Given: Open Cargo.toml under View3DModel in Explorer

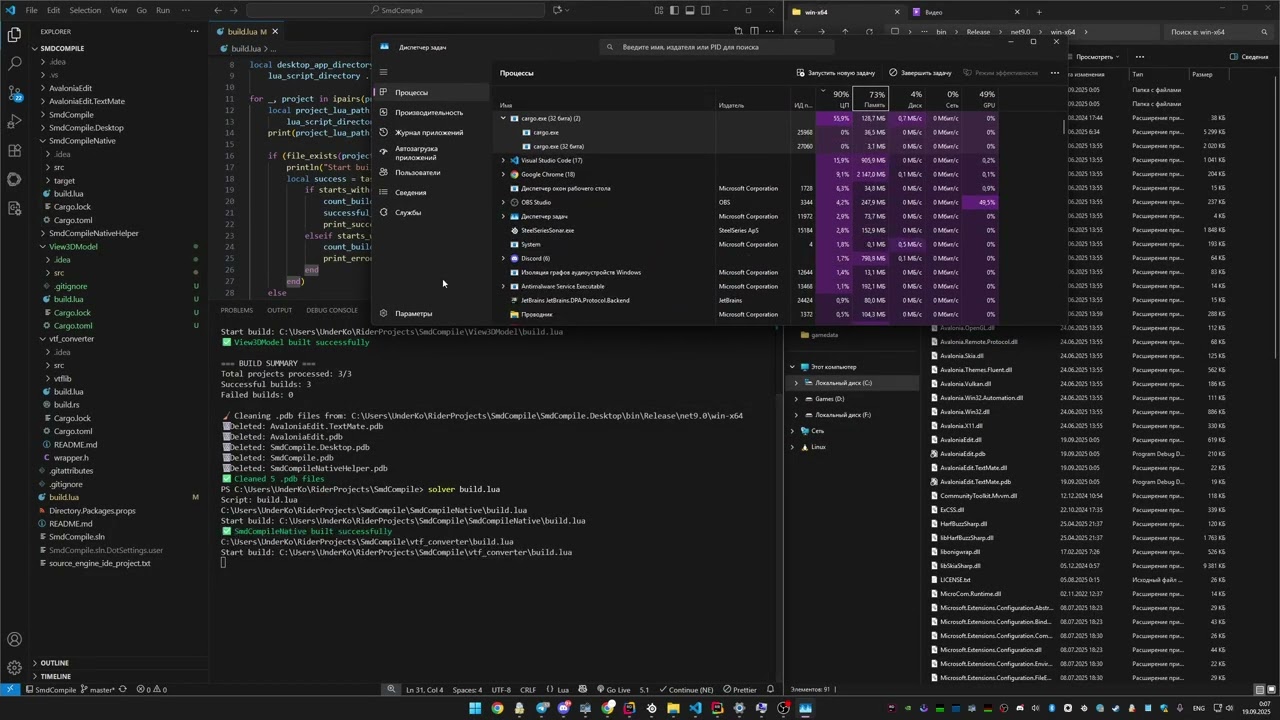Looking at the screenshot, I should (73, 326).
